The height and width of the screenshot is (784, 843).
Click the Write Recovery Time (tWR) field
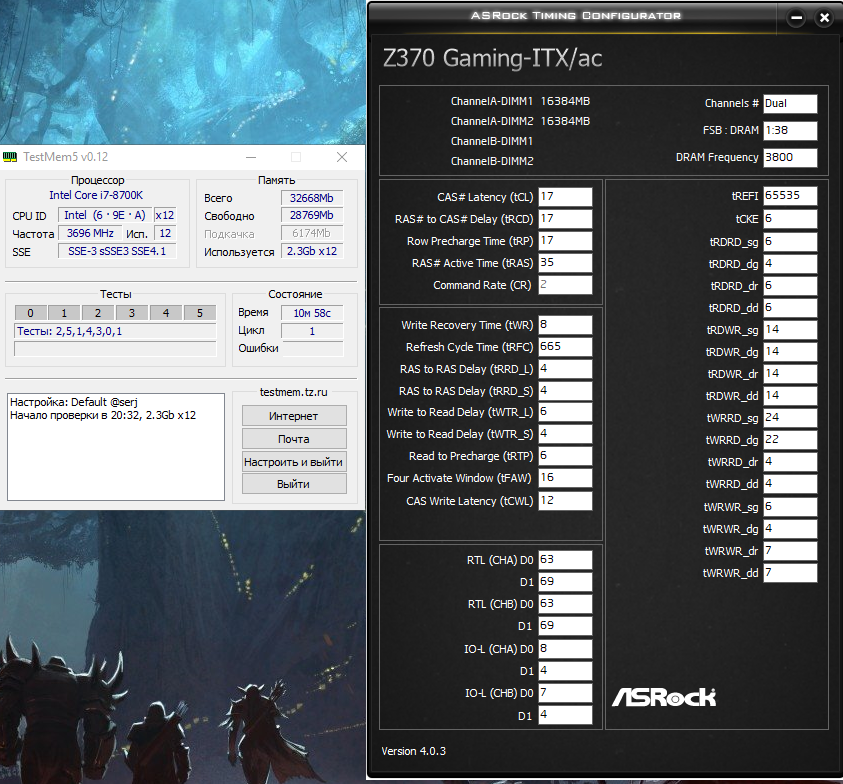click(x=565, y=324)
